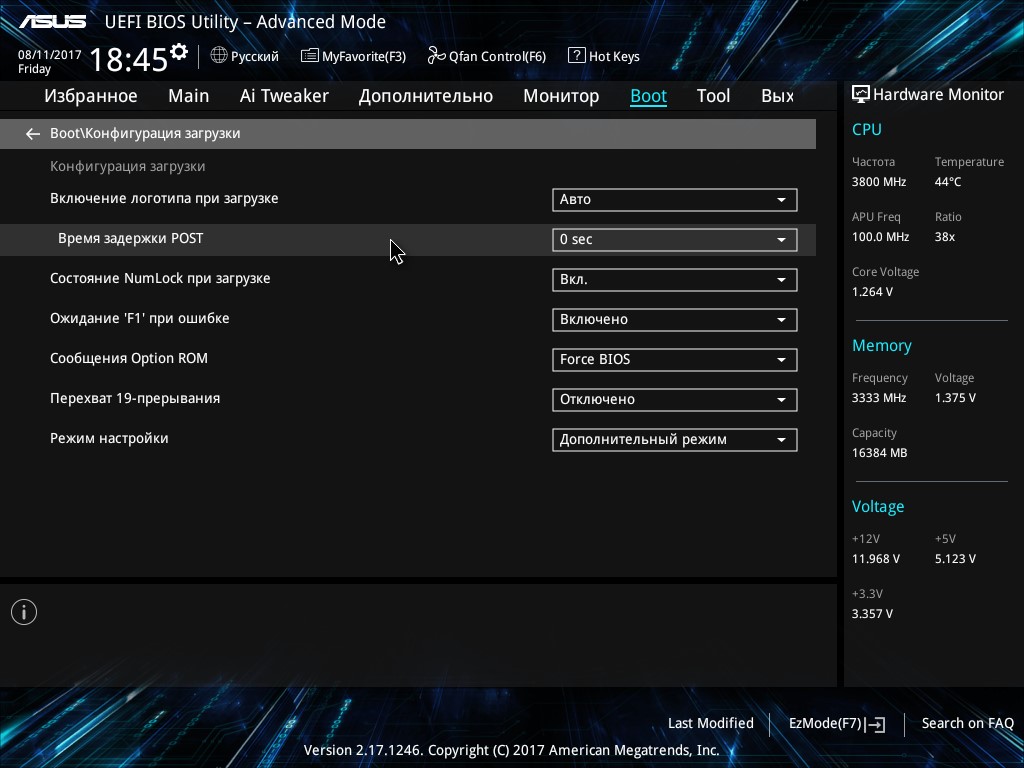Switch to Монитор tab

click(561, 96)
